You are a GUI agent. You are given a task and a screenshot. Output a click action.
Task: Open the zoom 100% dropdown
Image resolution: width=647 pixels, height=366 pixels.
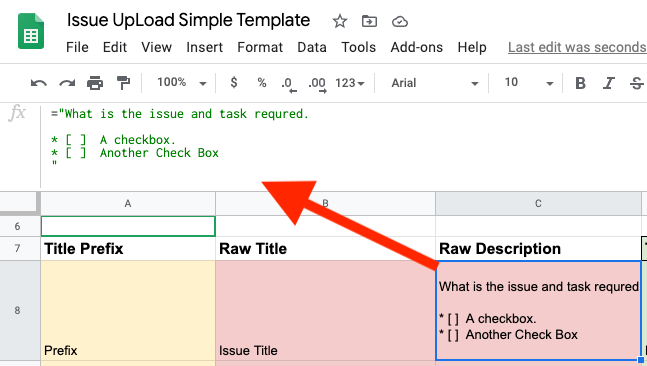(x=182, y=83)
